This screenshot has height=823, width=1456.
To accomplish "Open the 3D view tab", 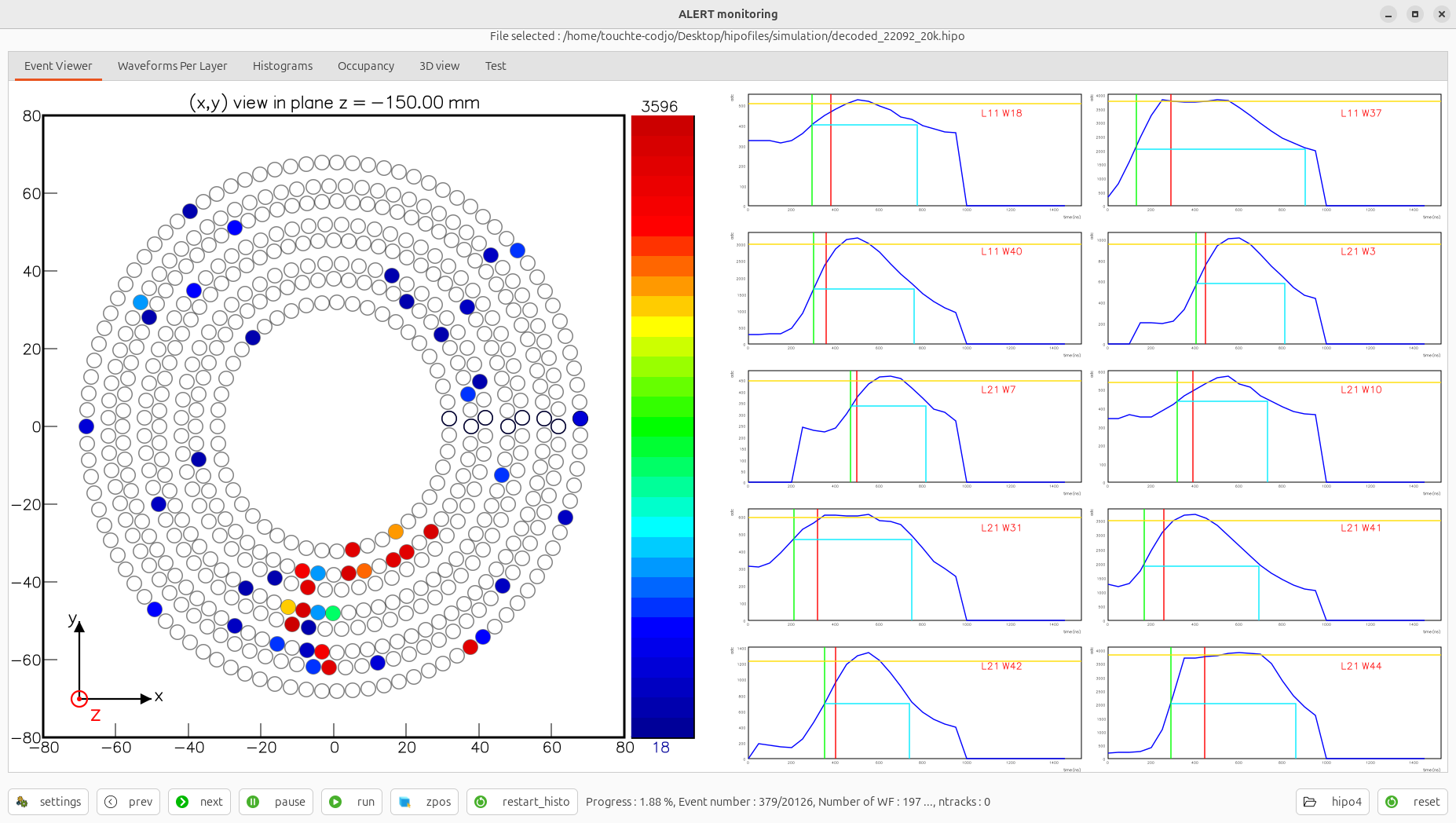I will tap(439, 66).
